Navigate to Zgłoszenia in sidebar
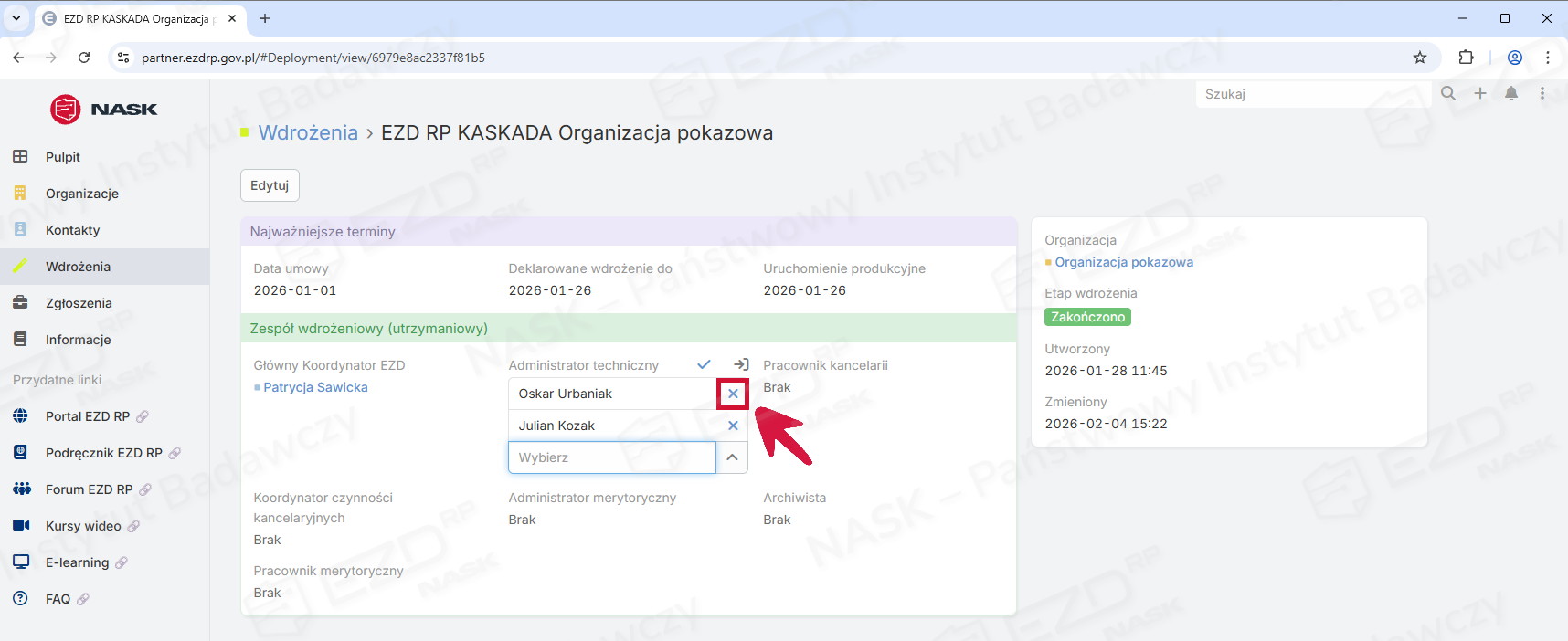Viewport: 1568px width, 641px height. click(x=79, y=303)
